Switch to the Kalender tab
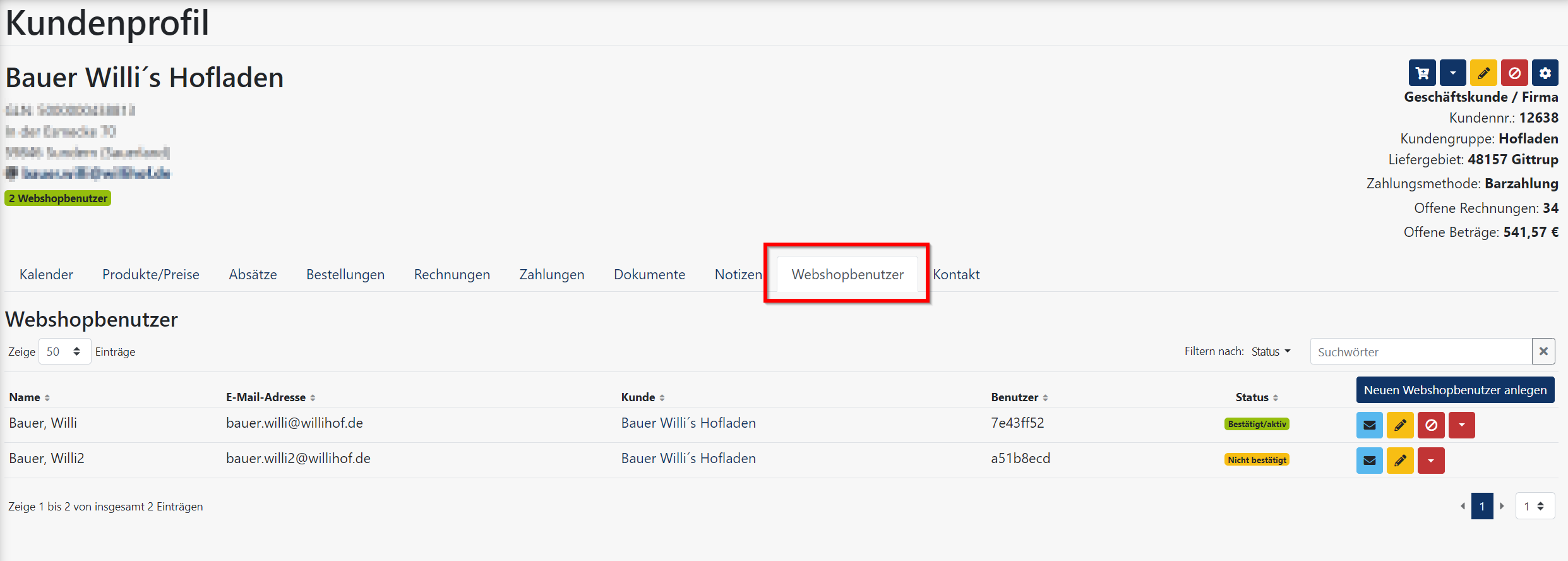The image size is (1568, 561). click(x=46, y=274)
